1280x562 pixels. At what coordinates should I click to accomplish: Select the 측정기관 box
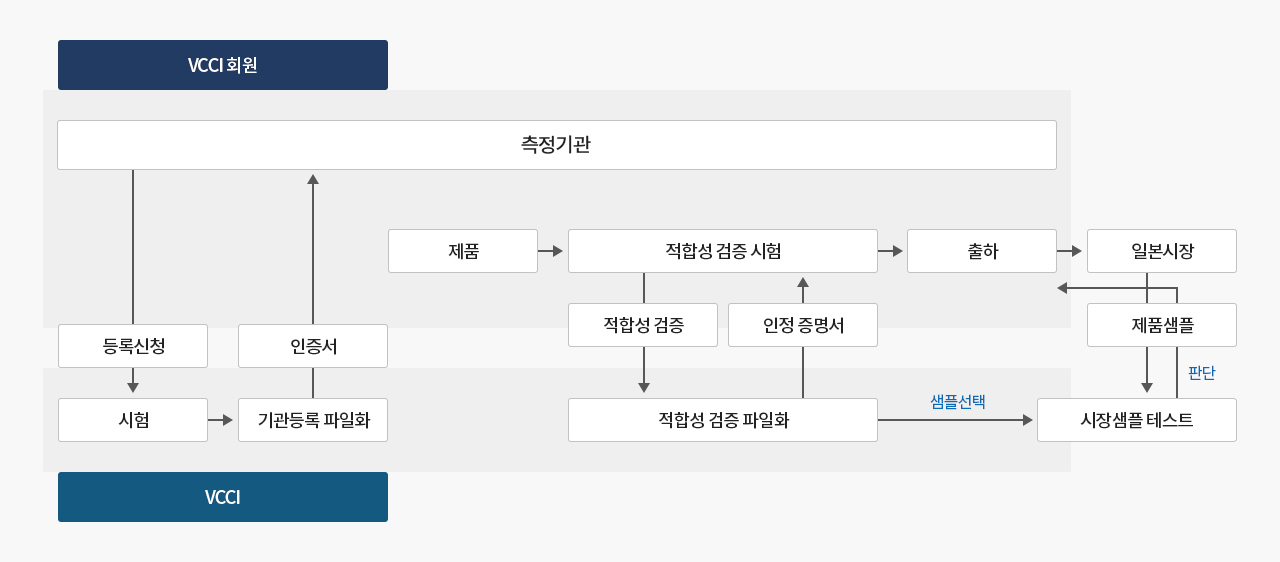[556, 145]
